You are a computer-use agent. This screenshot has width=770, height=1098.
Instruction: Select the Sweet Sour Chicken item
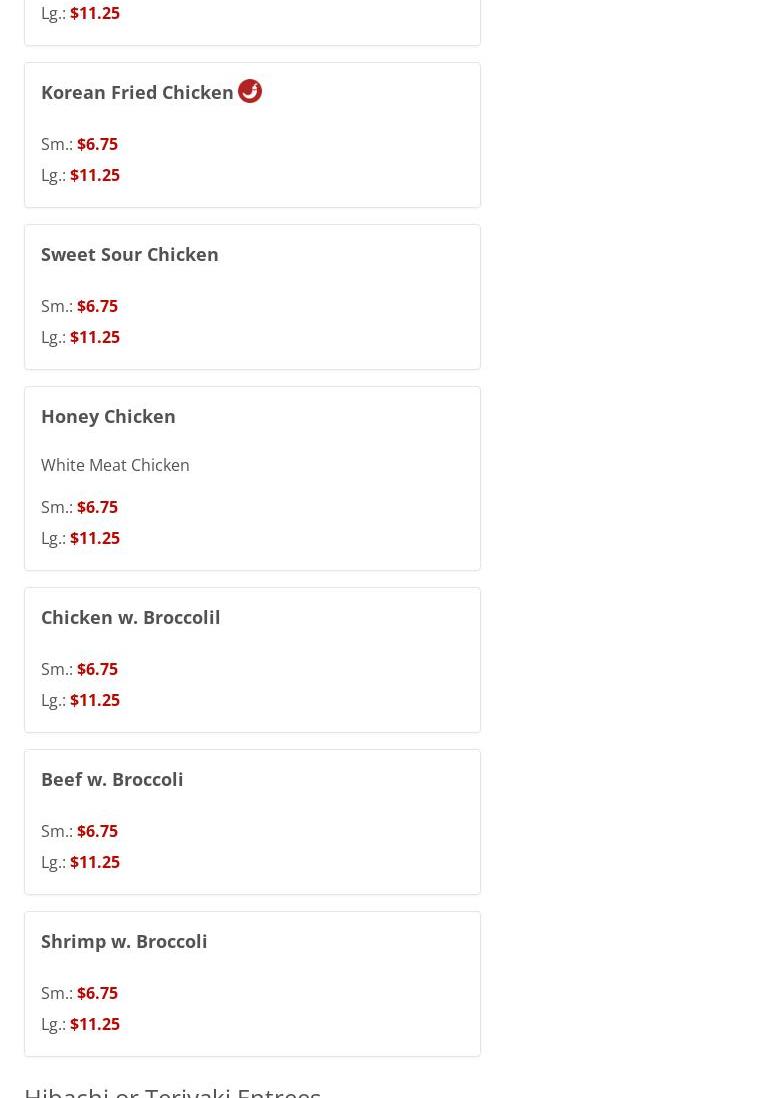tap(253, 297)
